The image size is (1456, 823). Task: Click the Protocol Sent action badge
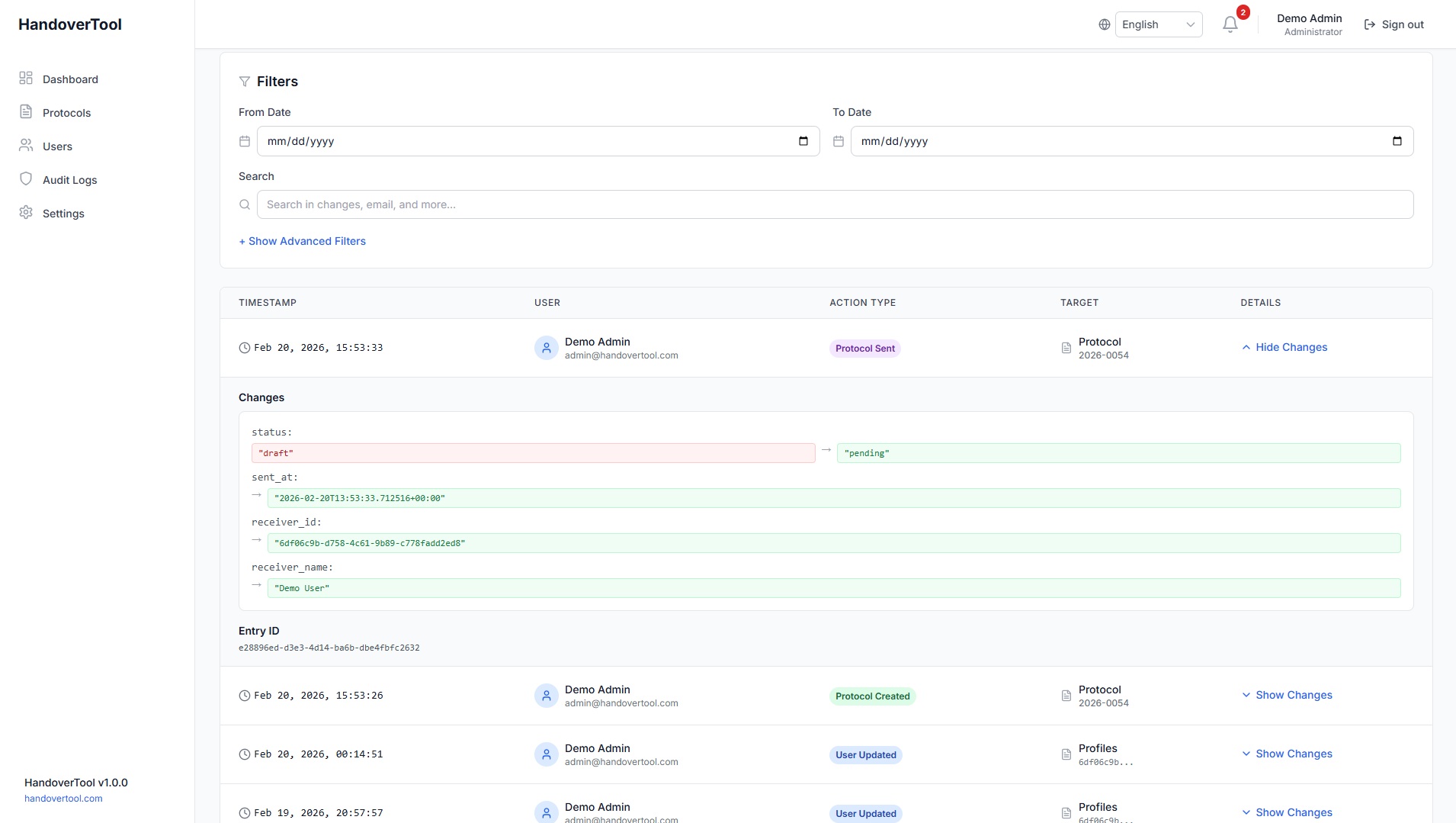[x=865, y=349]
